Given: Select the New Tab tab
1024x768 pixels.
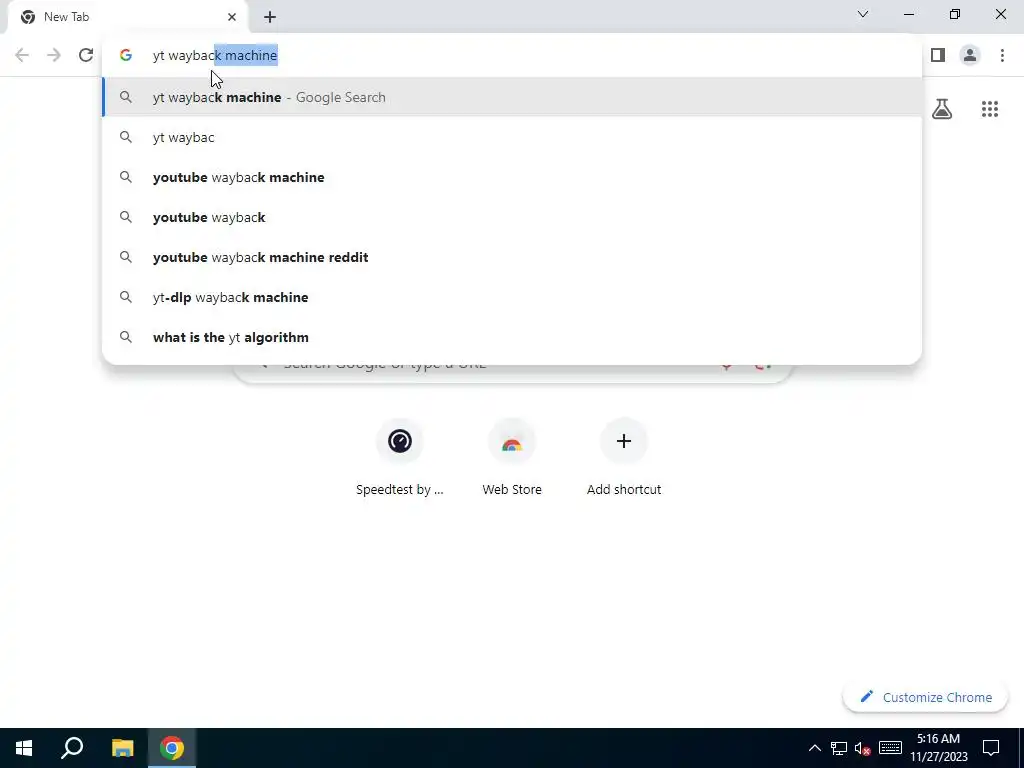Looking at the screenshot, I should point(127,17).
